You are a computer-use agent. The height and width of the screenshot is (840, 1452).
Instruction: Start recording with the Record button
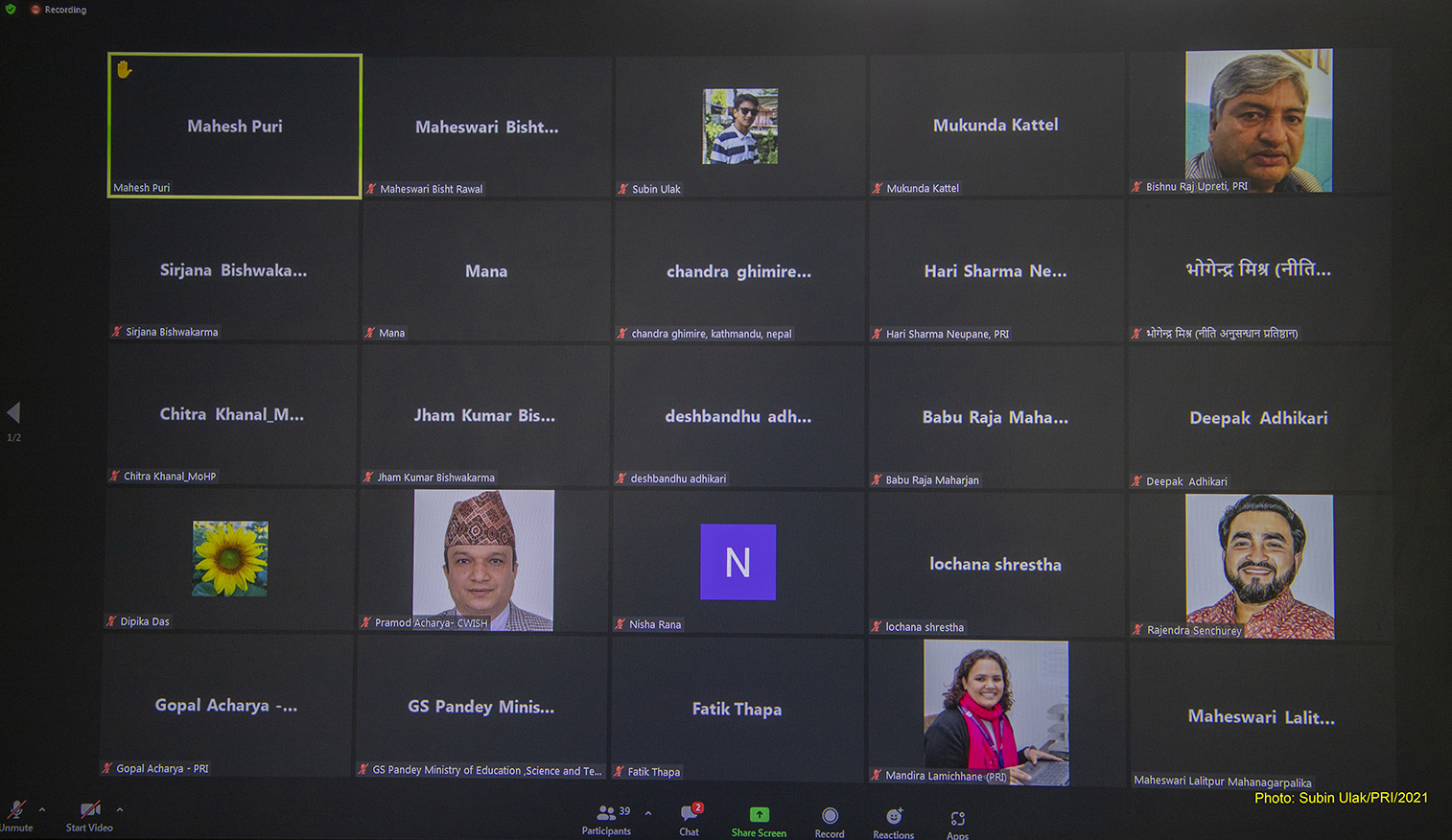(x=830, y=818)
